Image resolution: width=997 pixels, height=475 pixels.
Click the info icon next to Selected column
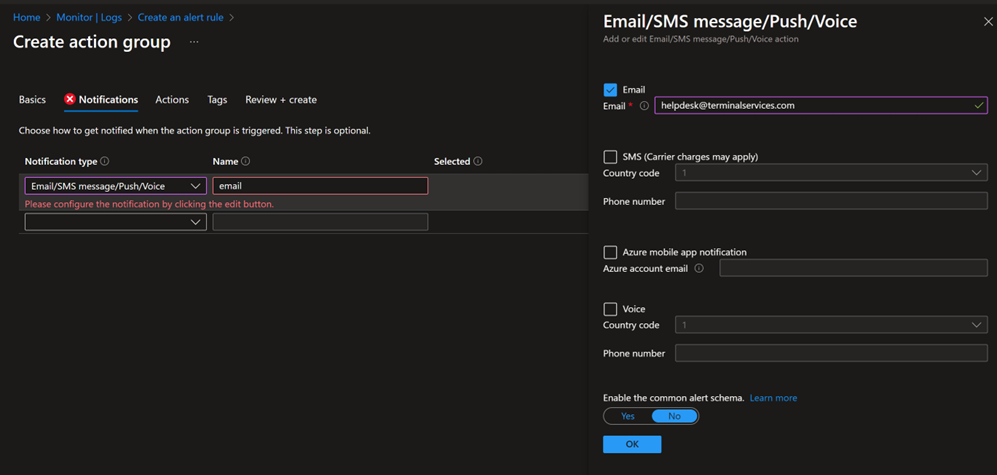coord(478,162)
